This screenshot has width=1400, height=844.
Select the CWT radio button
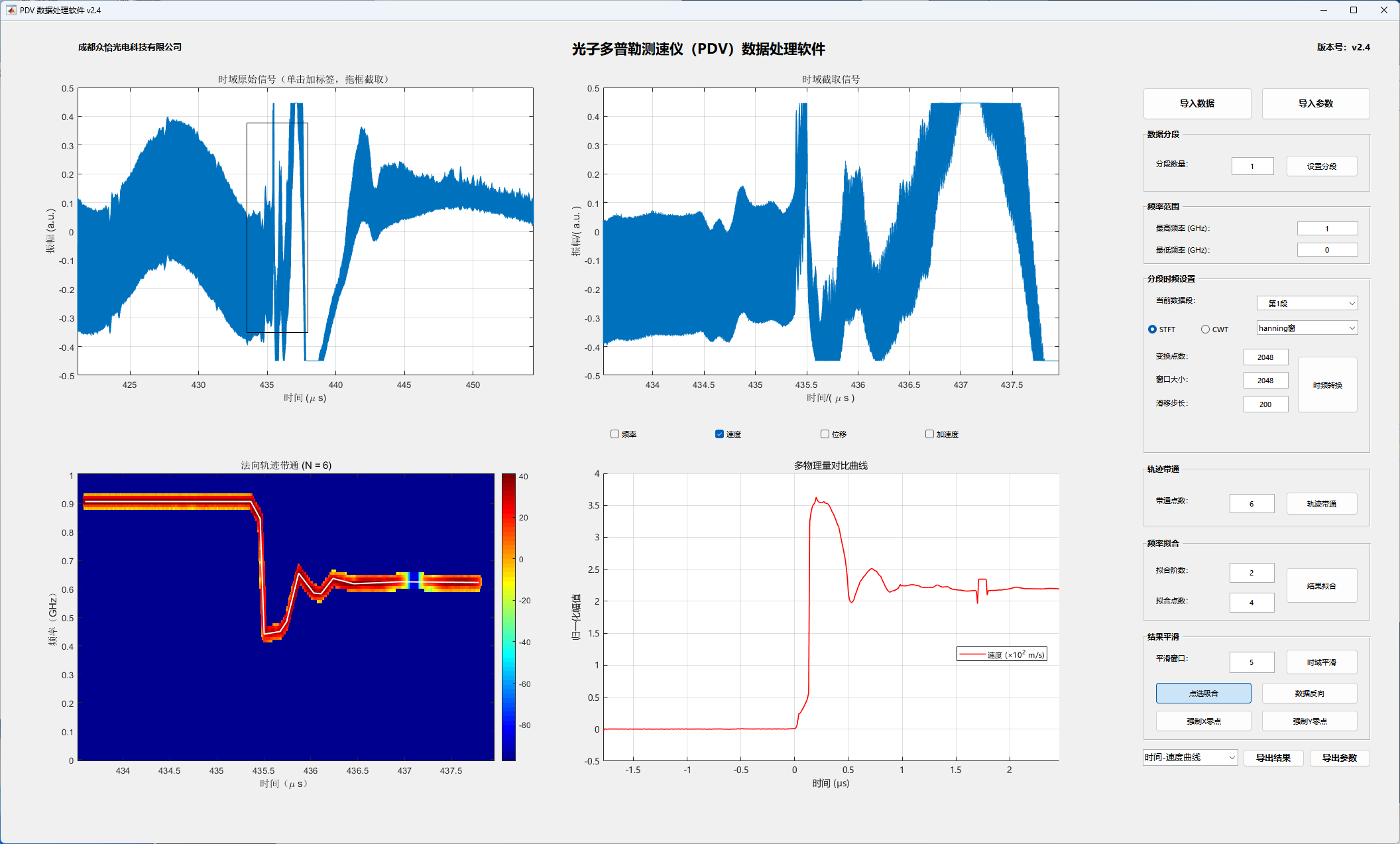[1205, 330]
